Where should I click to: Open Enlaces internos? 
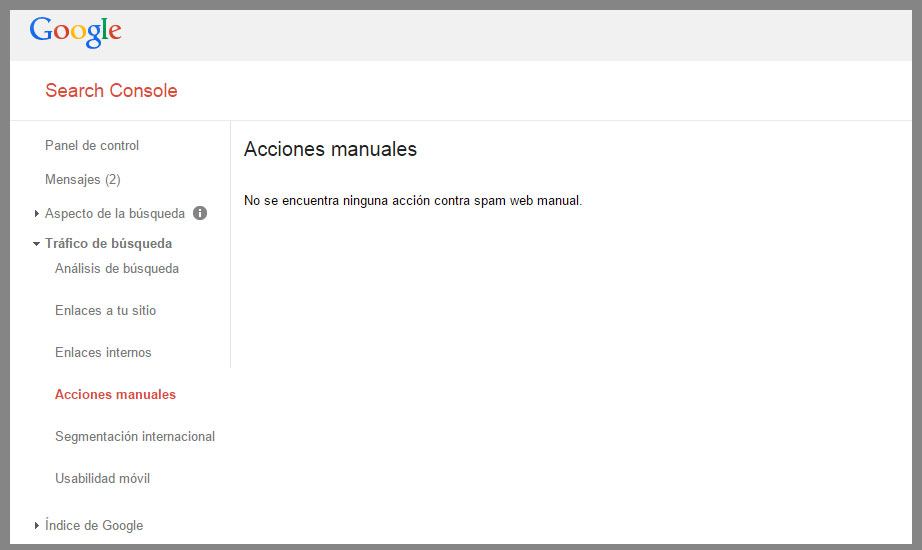pos(103,352)
